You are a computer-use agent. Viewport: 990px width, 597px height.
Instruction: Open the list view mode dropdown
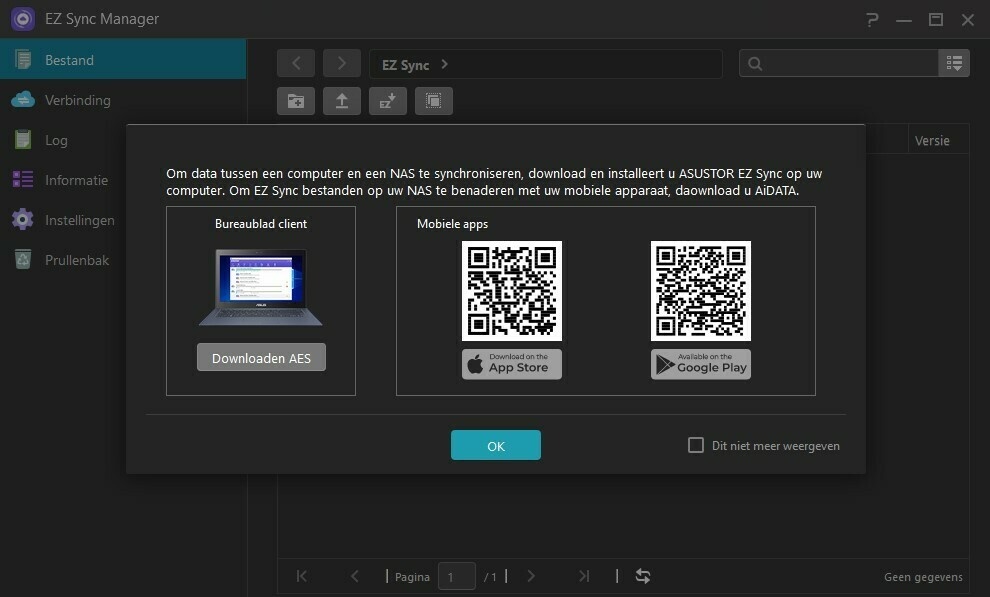tap(954, 63)
